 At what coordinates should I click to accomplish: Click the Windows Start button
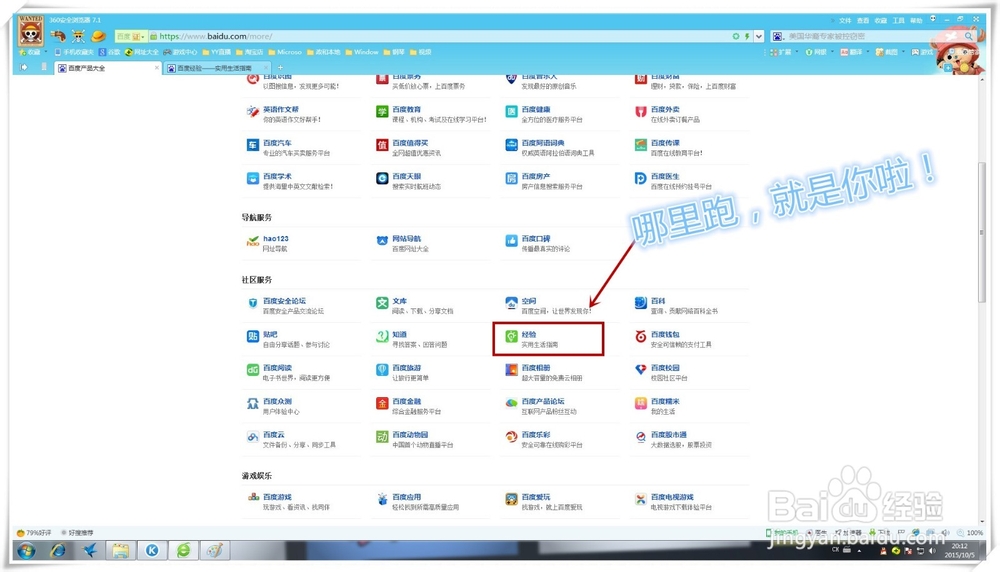click(x=26, y=550)
